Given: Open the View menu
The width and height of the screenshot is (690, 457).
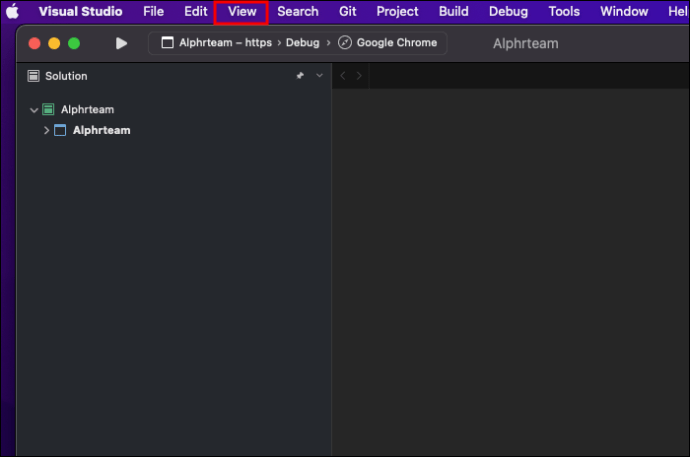Looking at the screenshot, I should pyautogui.click(x=242, y=11).
